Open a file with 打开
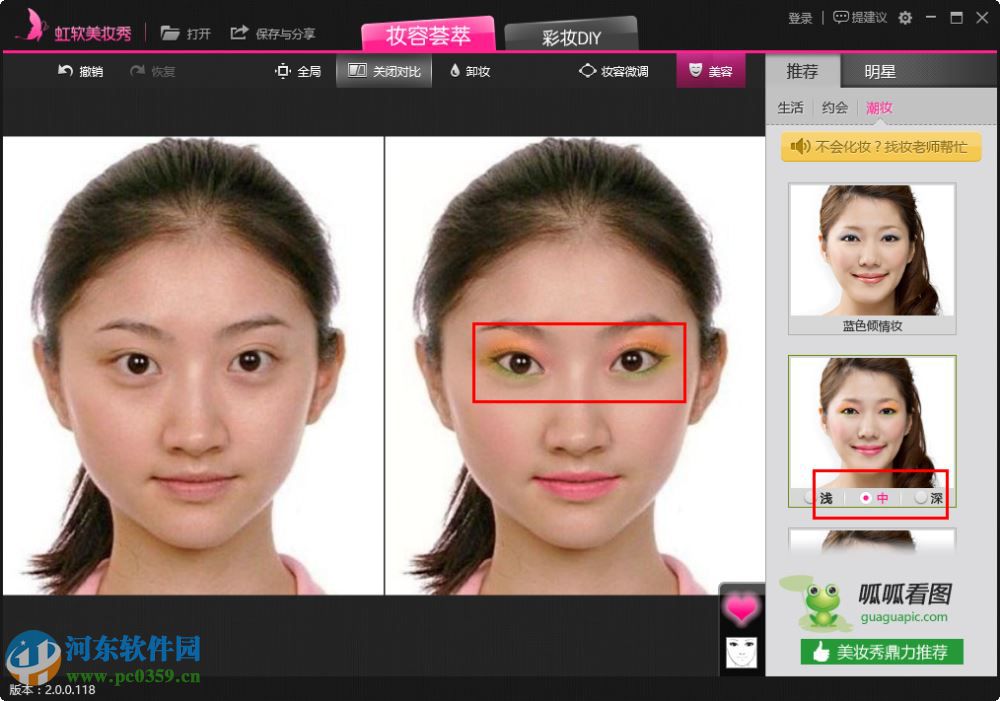The width and height of the screenshot is (1000, 701). (x=186, y=31)
